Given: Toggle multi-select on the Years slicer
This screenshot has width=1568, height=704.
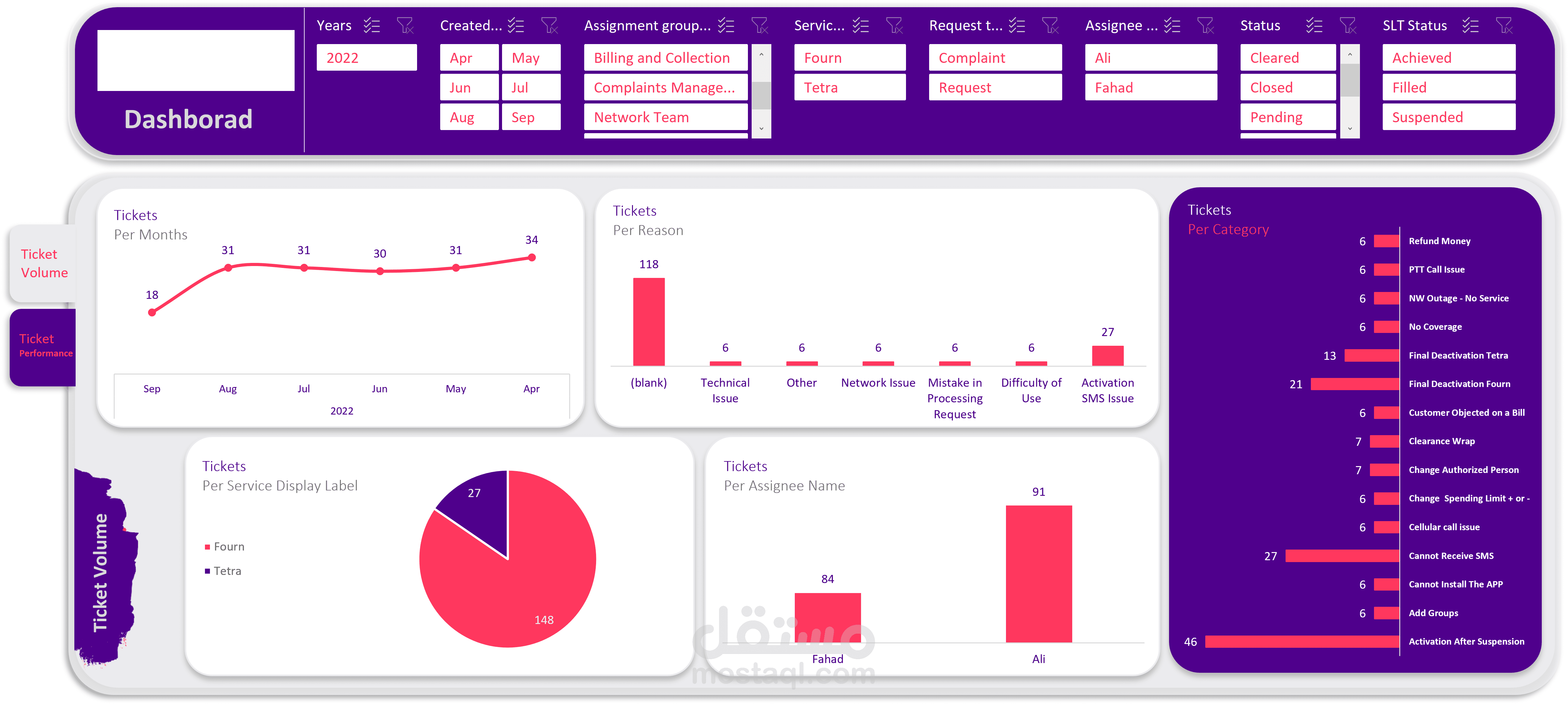Looking at the screenshot, I should click(371, 26).
